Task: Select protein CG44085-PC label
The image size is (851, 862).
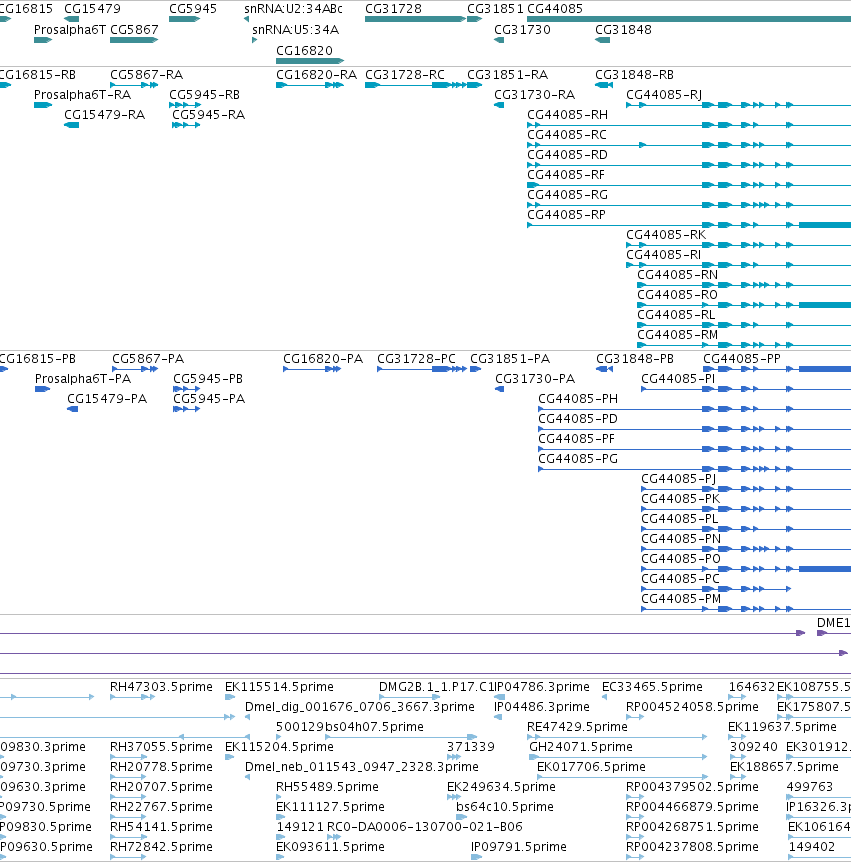Action: (680, 579)
